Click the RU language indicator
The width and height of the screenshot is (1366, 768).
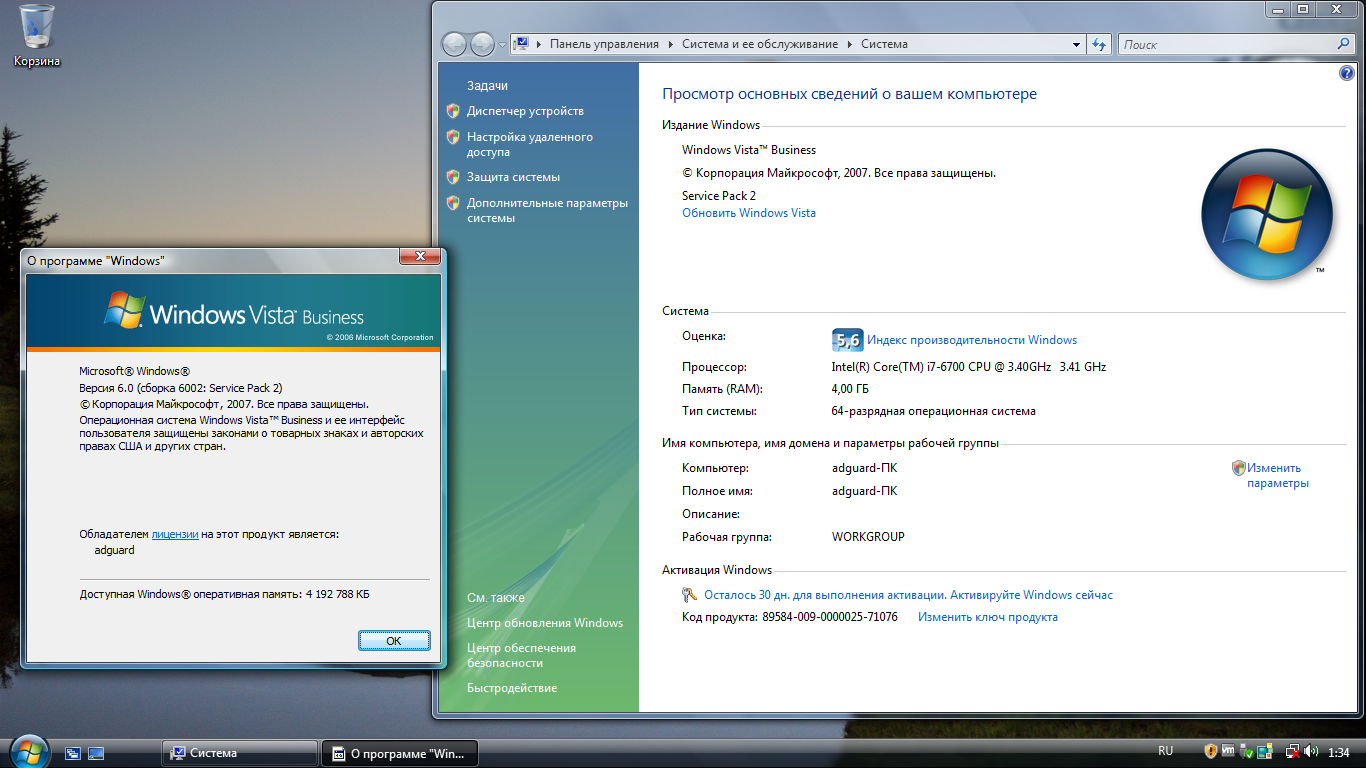coord(1166,751)
